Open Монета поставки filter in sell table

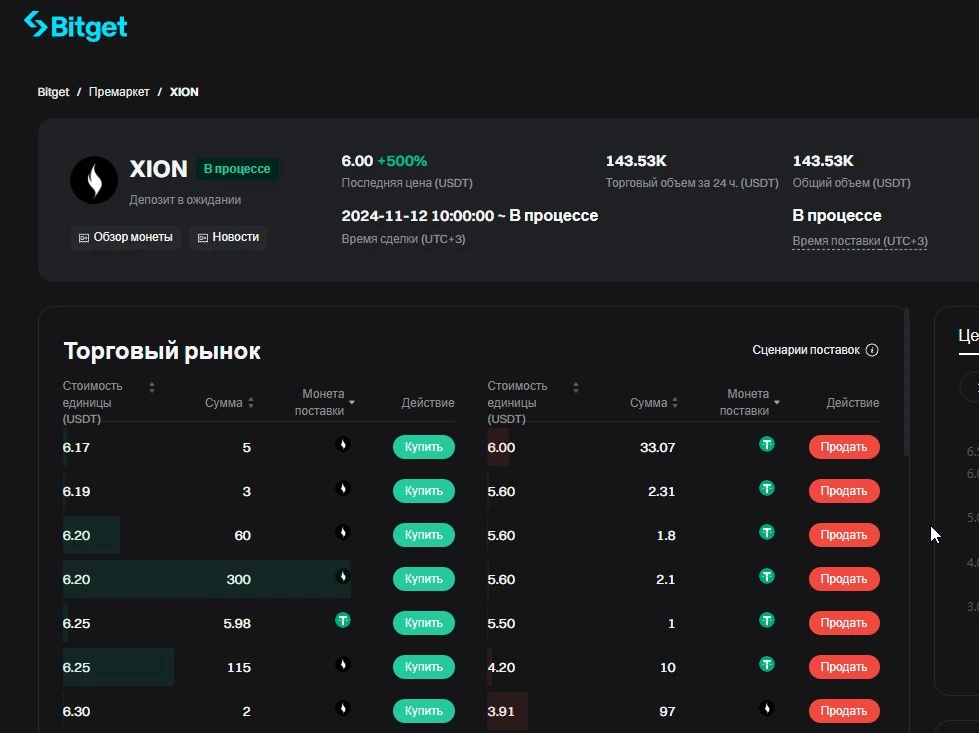point(777,403)
